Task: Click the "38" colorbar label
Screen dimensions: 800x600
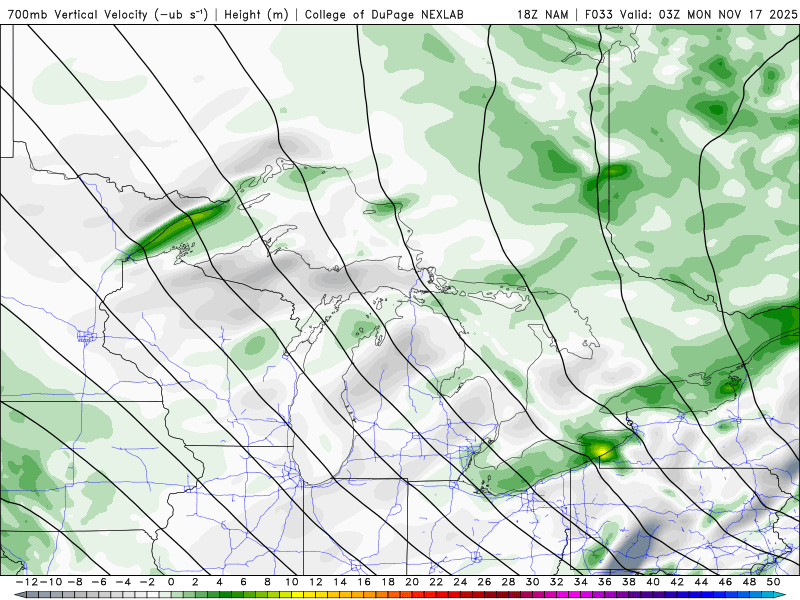Action: (x=629, y=582)
